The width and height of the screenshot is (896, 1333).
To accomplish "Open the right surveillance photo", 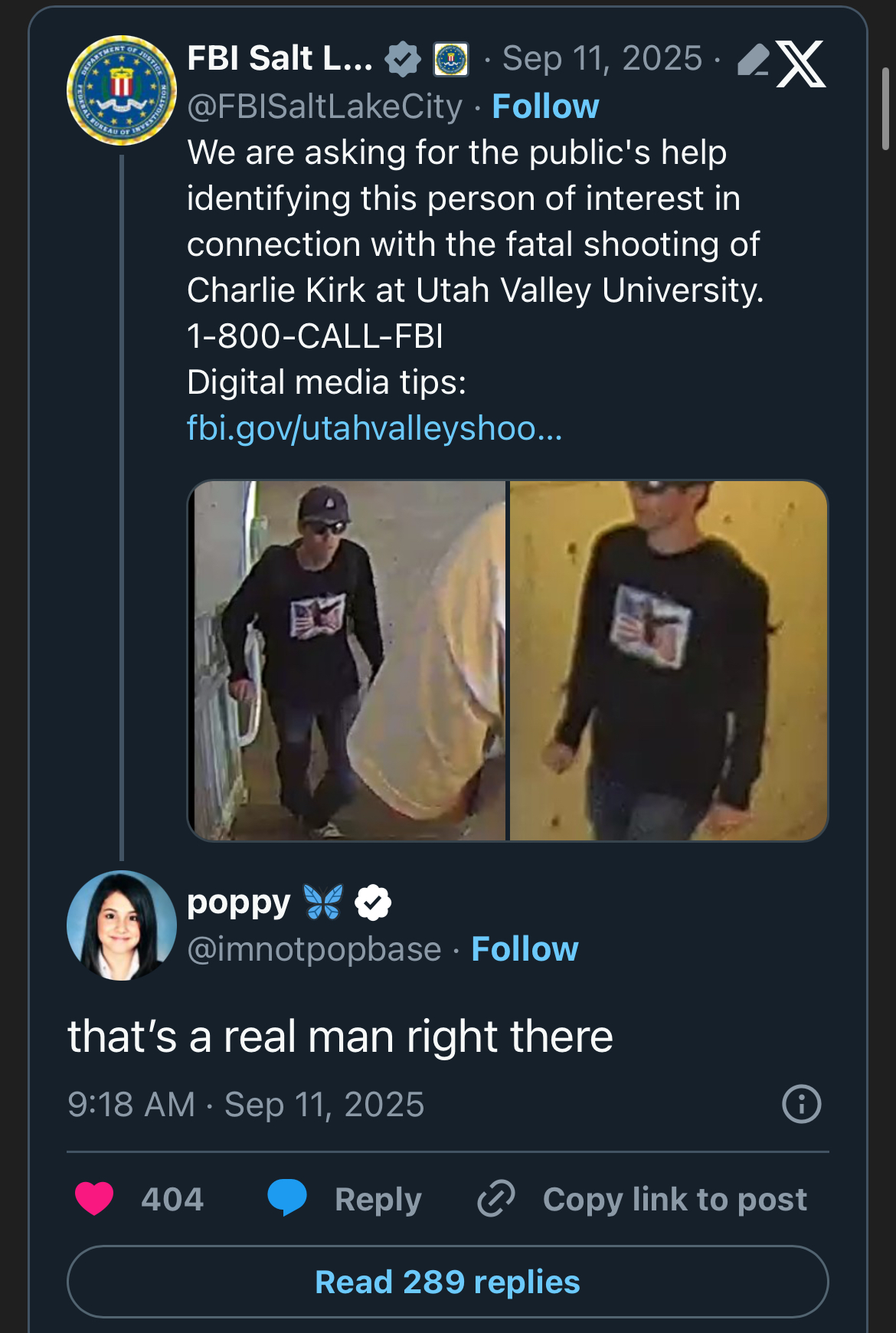I will pos(668,660).
